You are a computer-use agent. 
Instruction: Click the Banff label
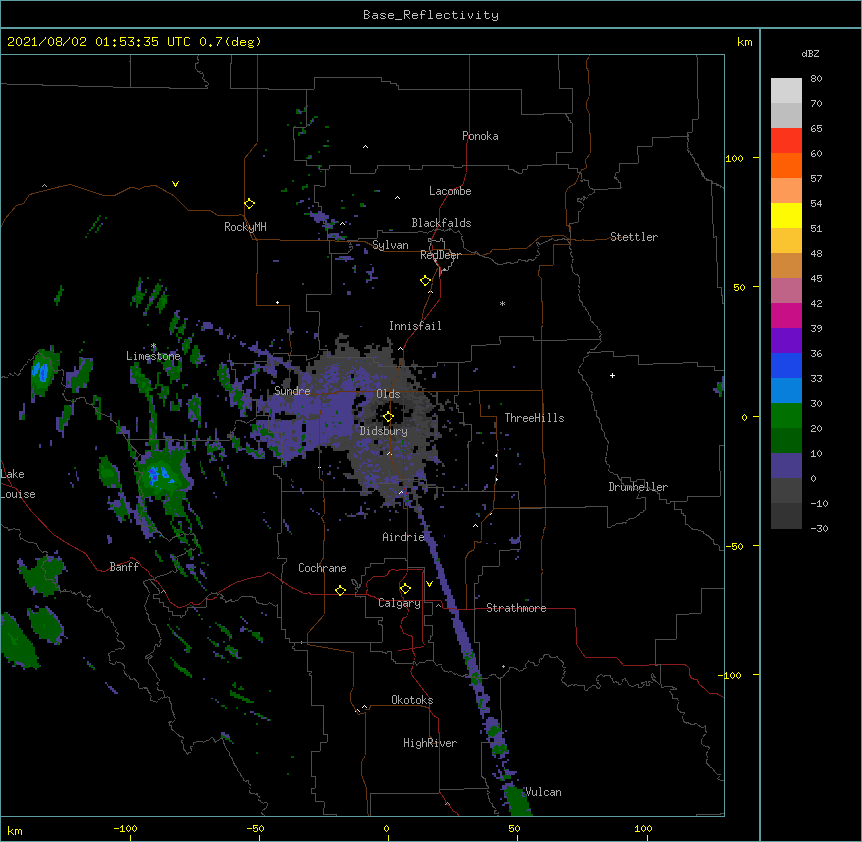tap(124, 567)
